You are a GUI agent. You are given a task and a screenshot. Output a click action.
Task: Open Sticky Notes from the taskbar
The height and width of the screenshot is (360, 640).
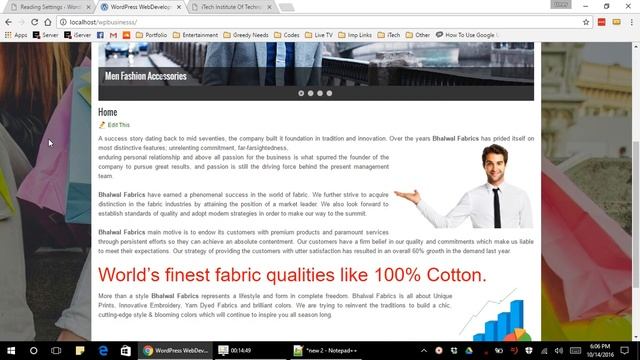(x=80, y=351)
